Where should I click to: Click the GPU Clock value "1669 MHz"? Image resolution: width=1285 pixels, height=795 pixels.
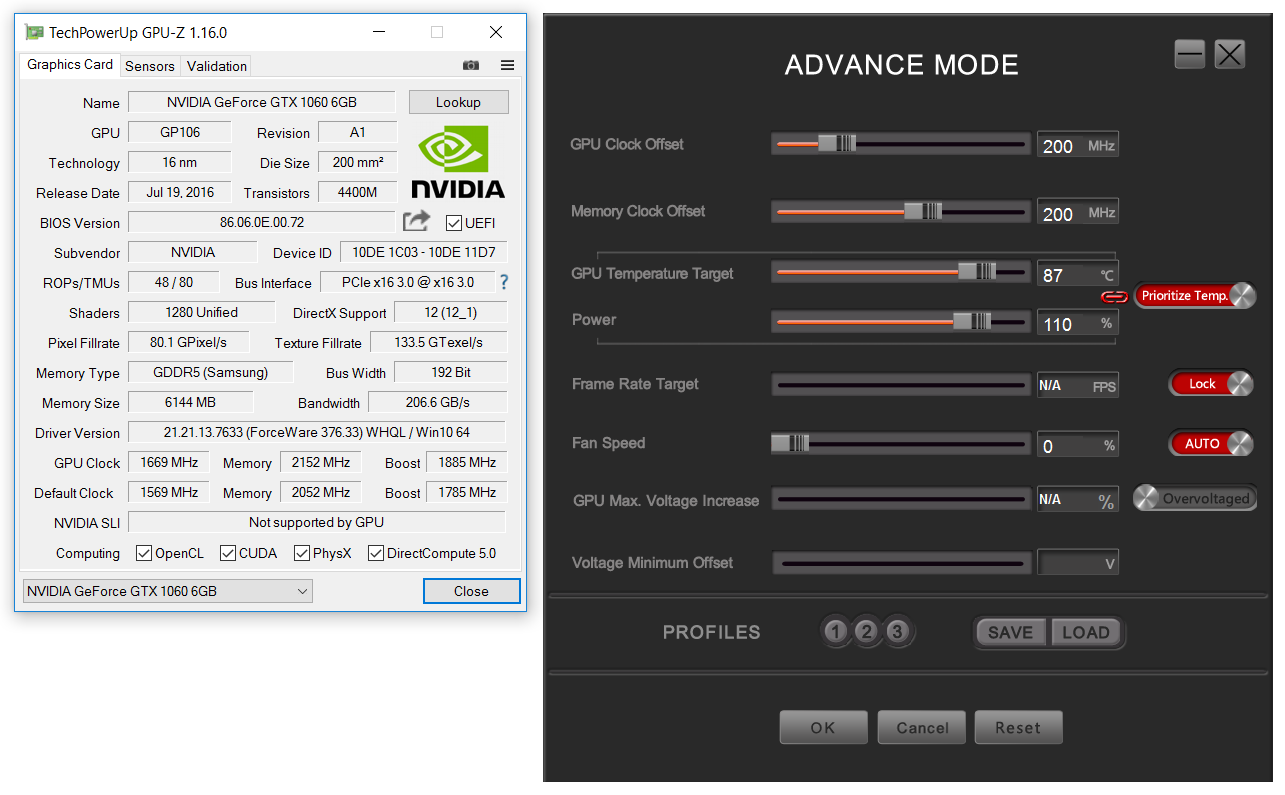169,462
